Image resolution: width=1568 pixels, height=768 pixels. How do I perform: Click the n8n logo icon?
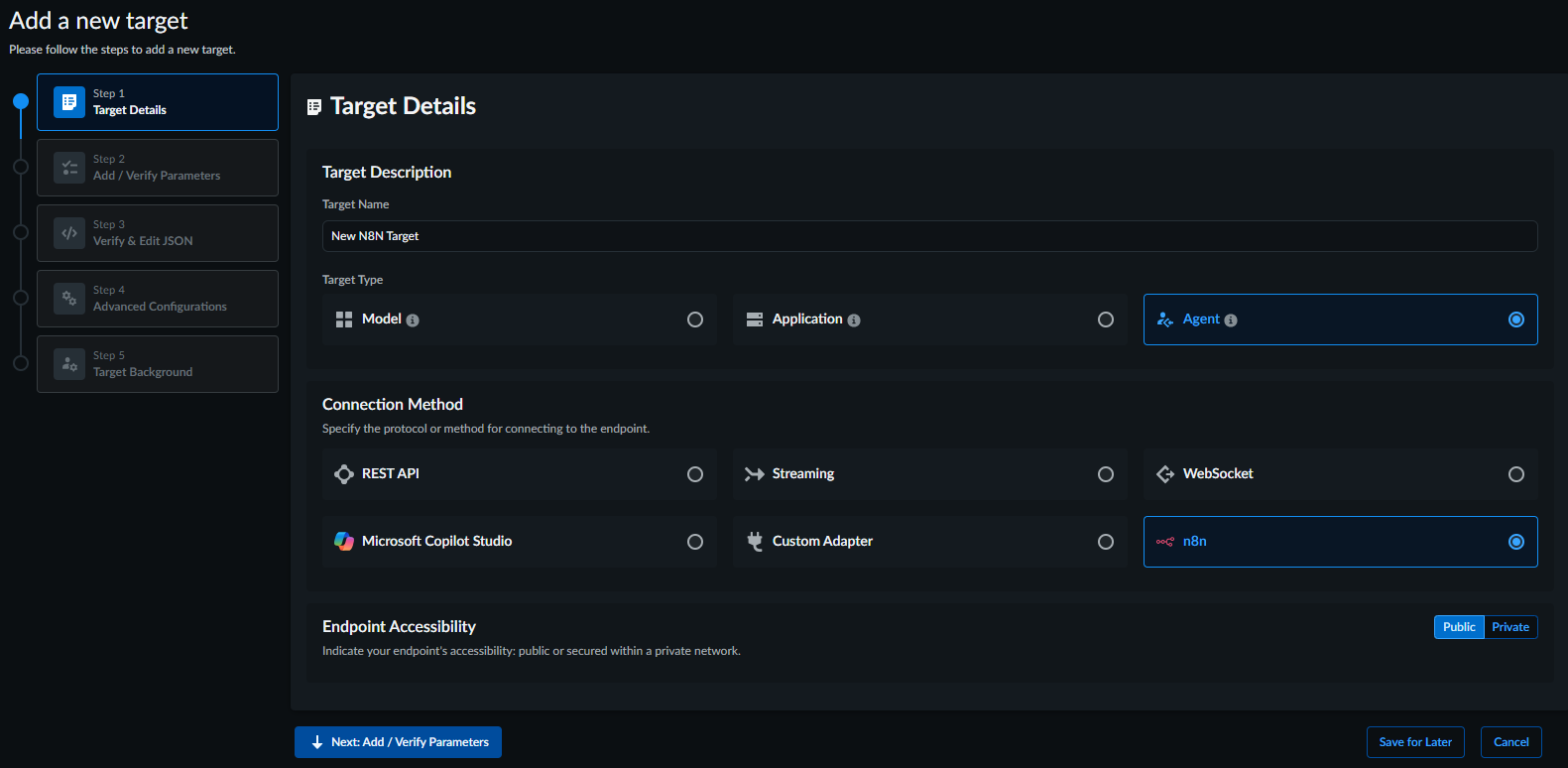[x=1165, y=542]
